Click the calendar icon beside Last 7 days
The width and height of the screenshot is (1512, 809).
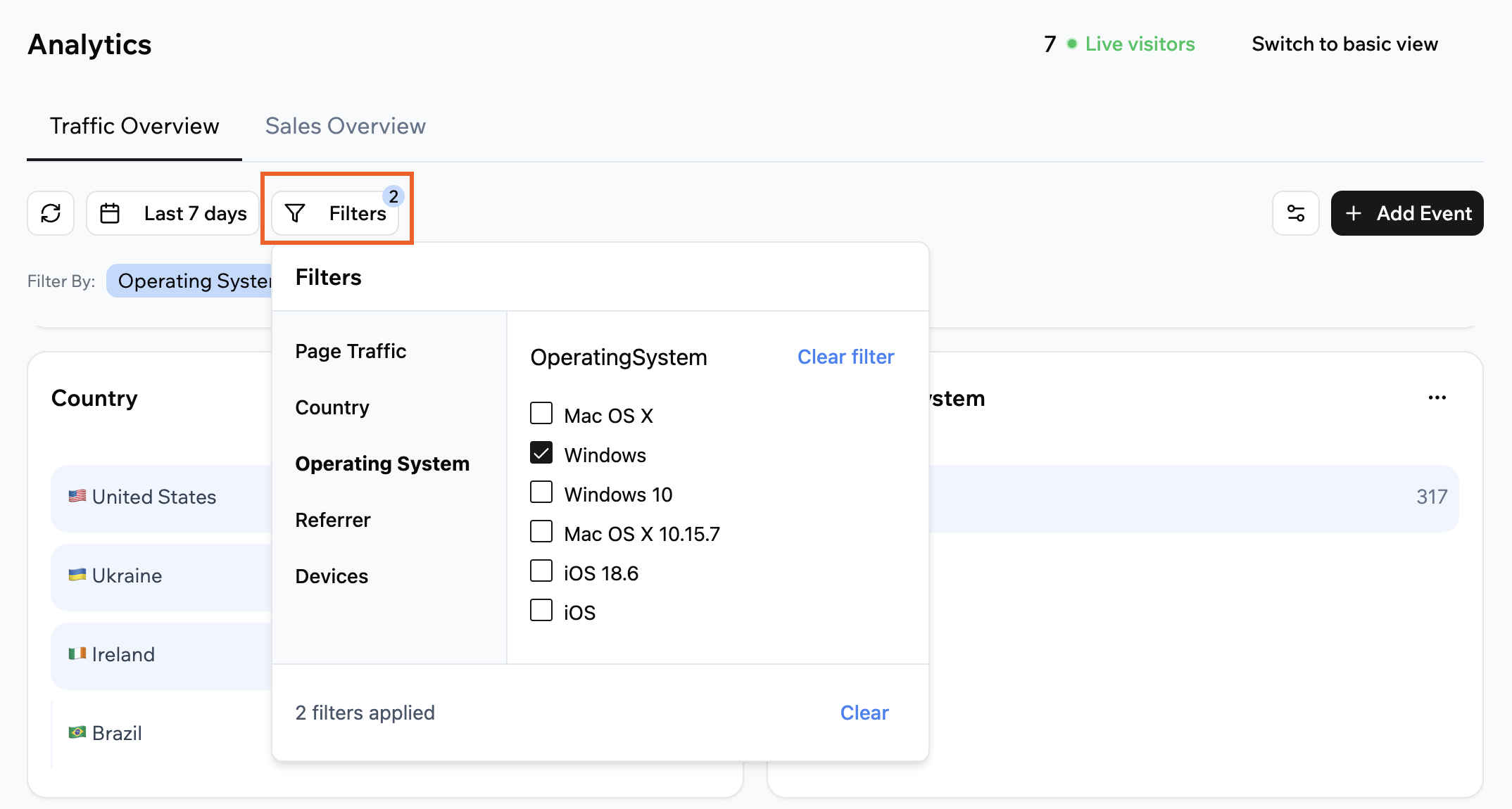coord(111,212)
